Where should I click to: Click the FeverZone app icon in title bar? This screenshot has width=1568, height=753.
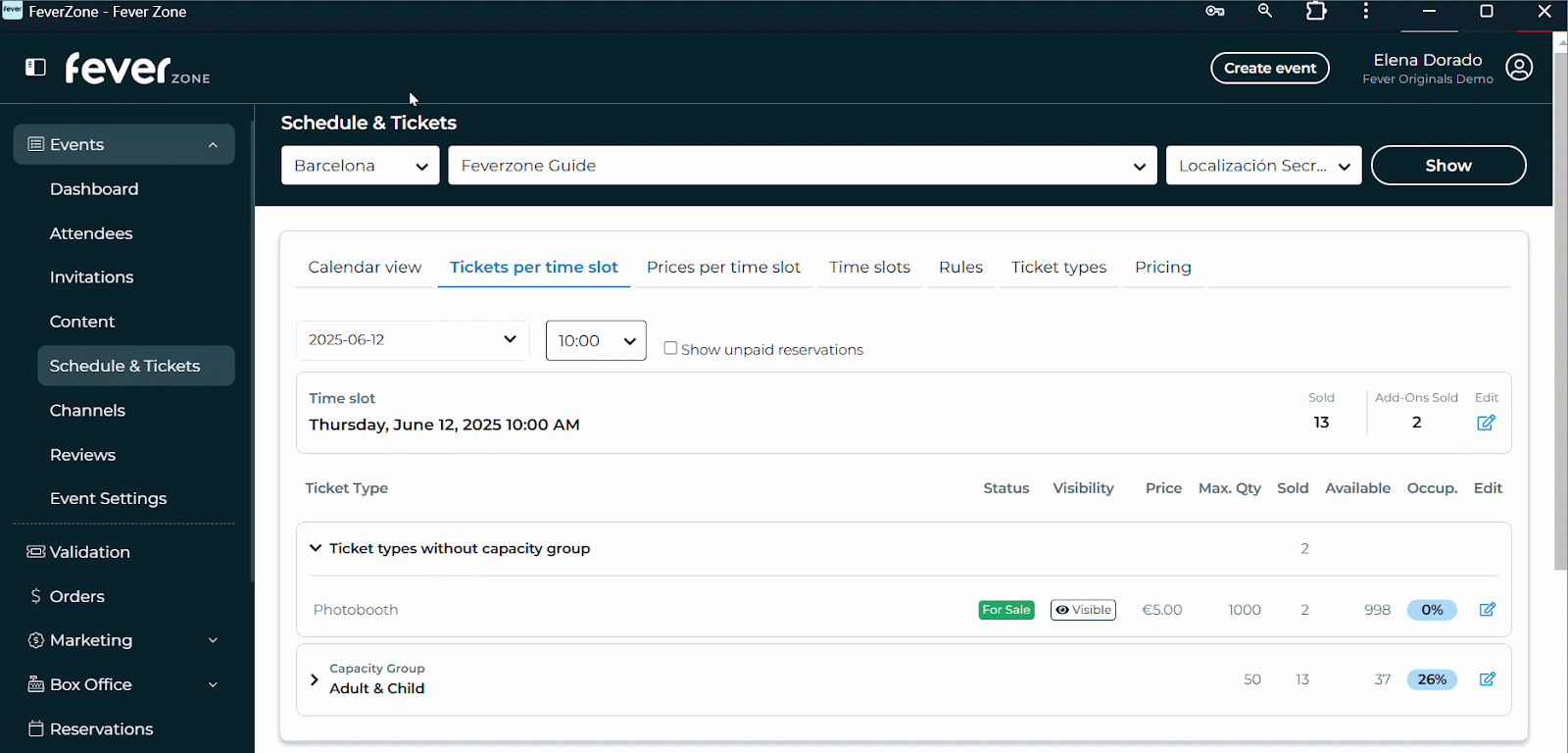13,10
